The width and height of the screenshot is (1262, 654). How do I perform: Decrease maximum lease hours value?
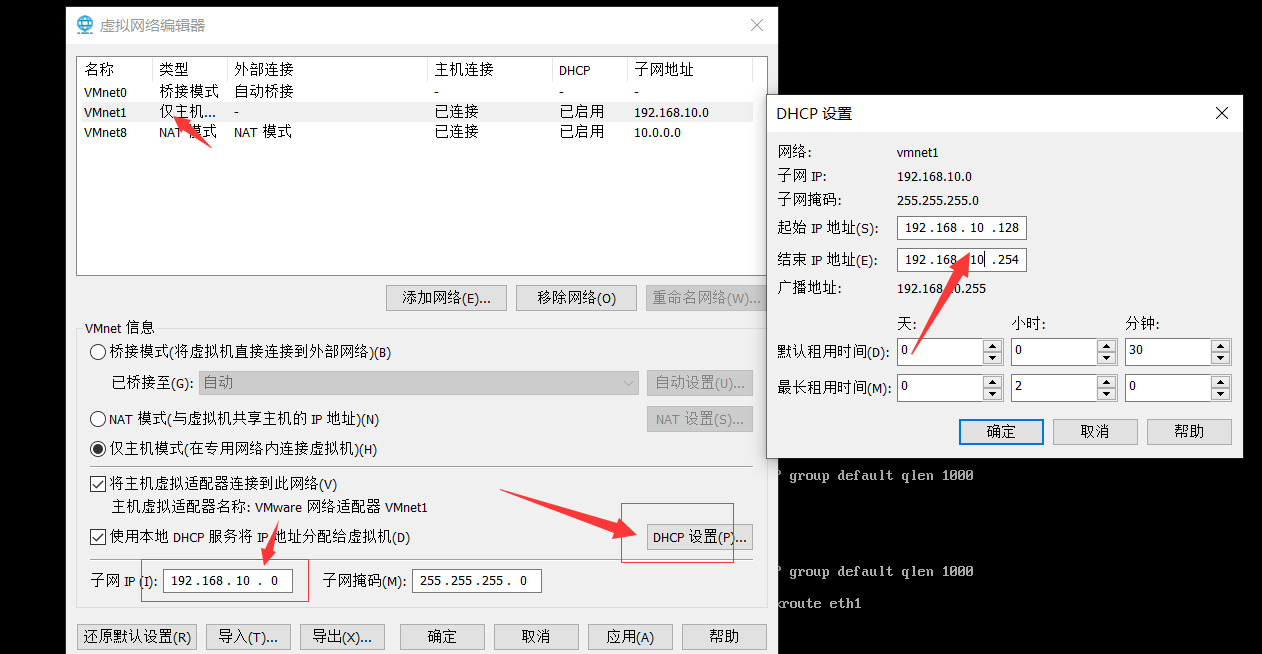pyautogui.click(x=1107, y=393)
